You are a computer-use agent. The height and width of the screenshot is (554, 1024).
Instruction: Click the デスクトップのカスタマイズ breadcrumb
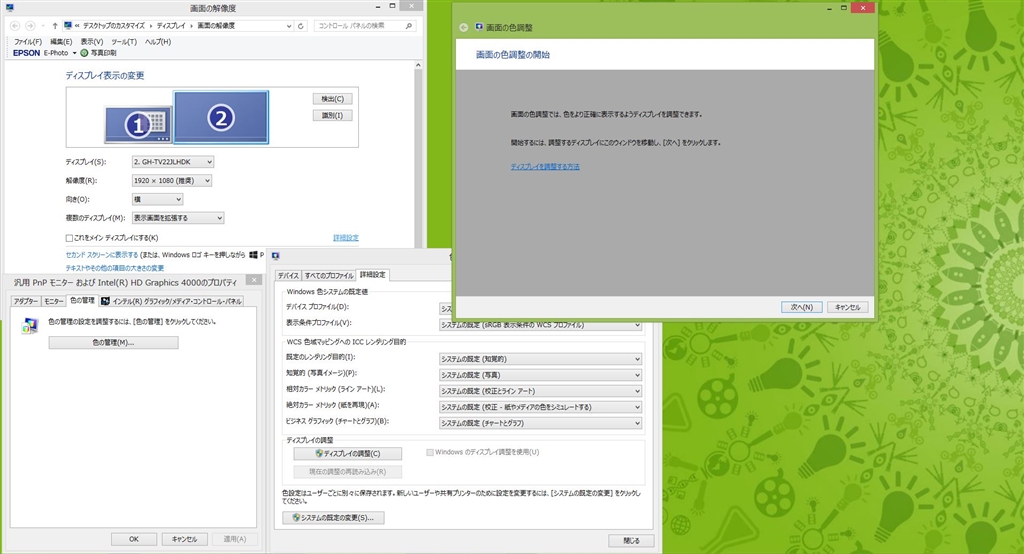click(114, 26)
